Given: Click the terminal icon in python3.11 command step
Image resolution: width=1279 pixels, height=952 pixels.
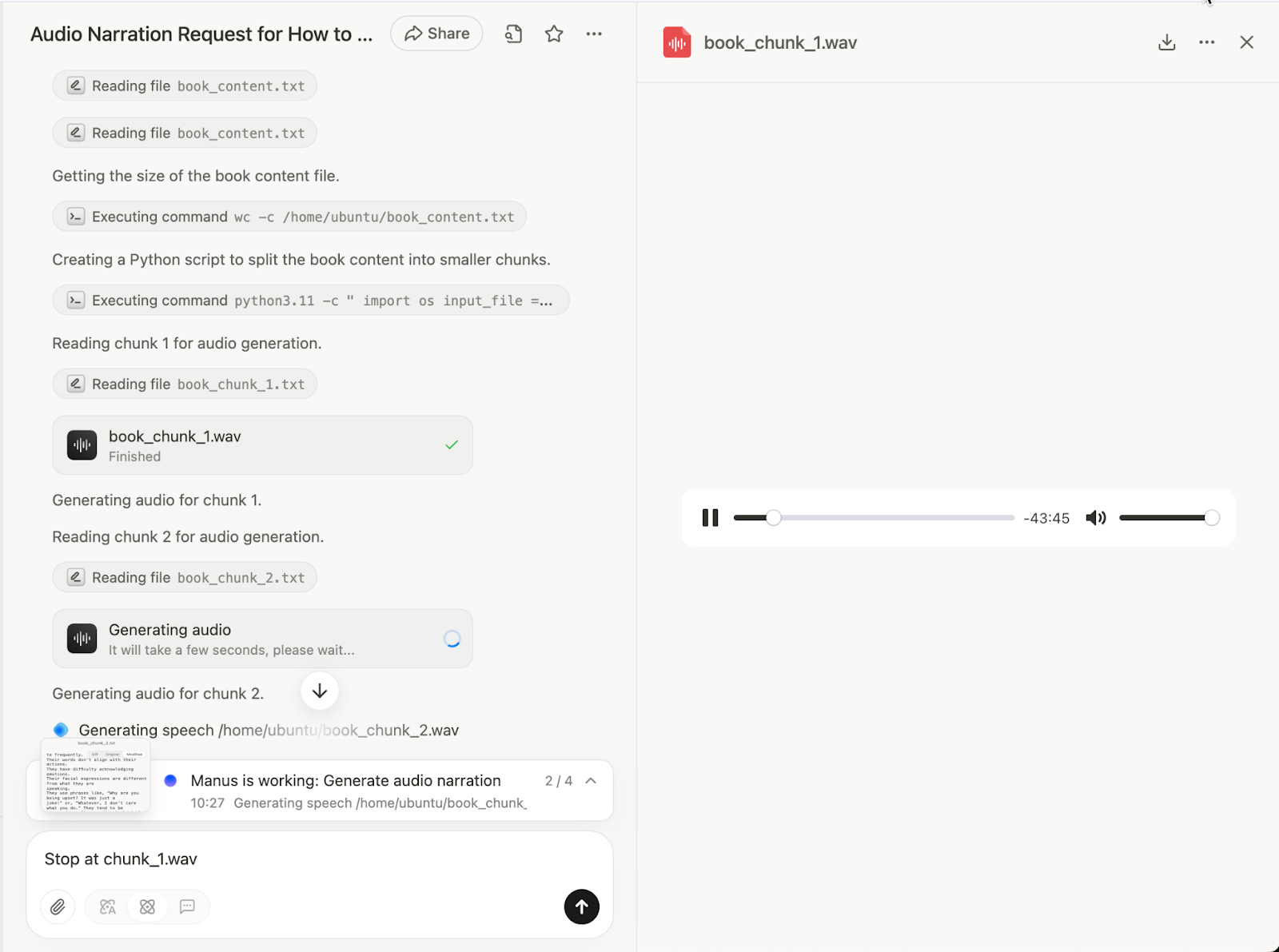Looking at the screenshot, I should [75, 301].
